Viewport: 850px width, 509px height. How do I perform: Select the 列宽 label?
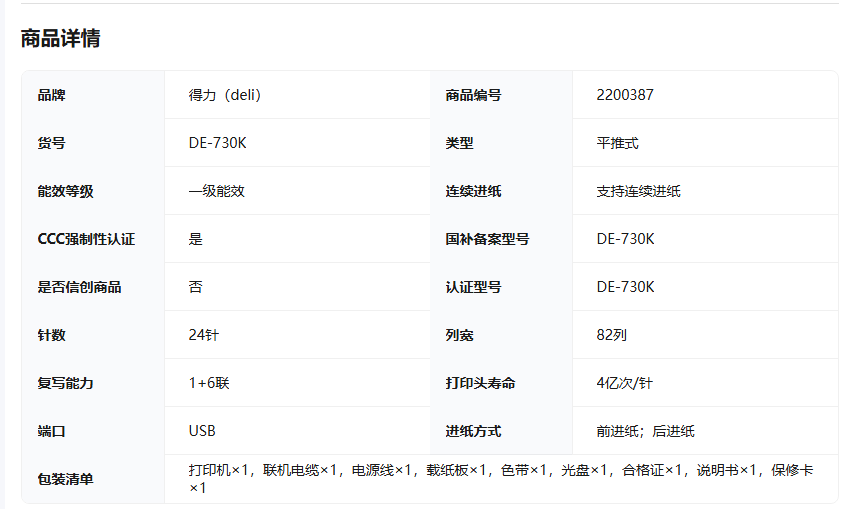point(459,335)
